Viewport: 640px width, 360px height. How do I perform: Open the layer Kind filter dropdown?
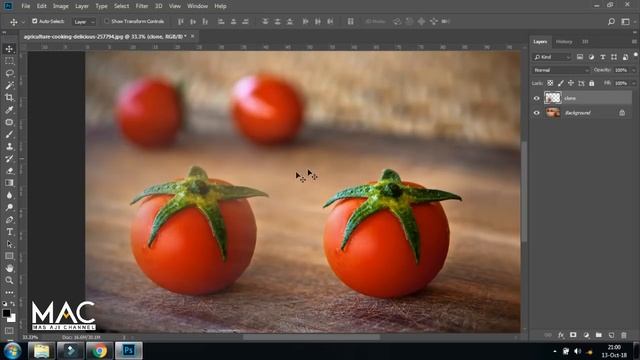pyautogui.click(x=552, y=57)
